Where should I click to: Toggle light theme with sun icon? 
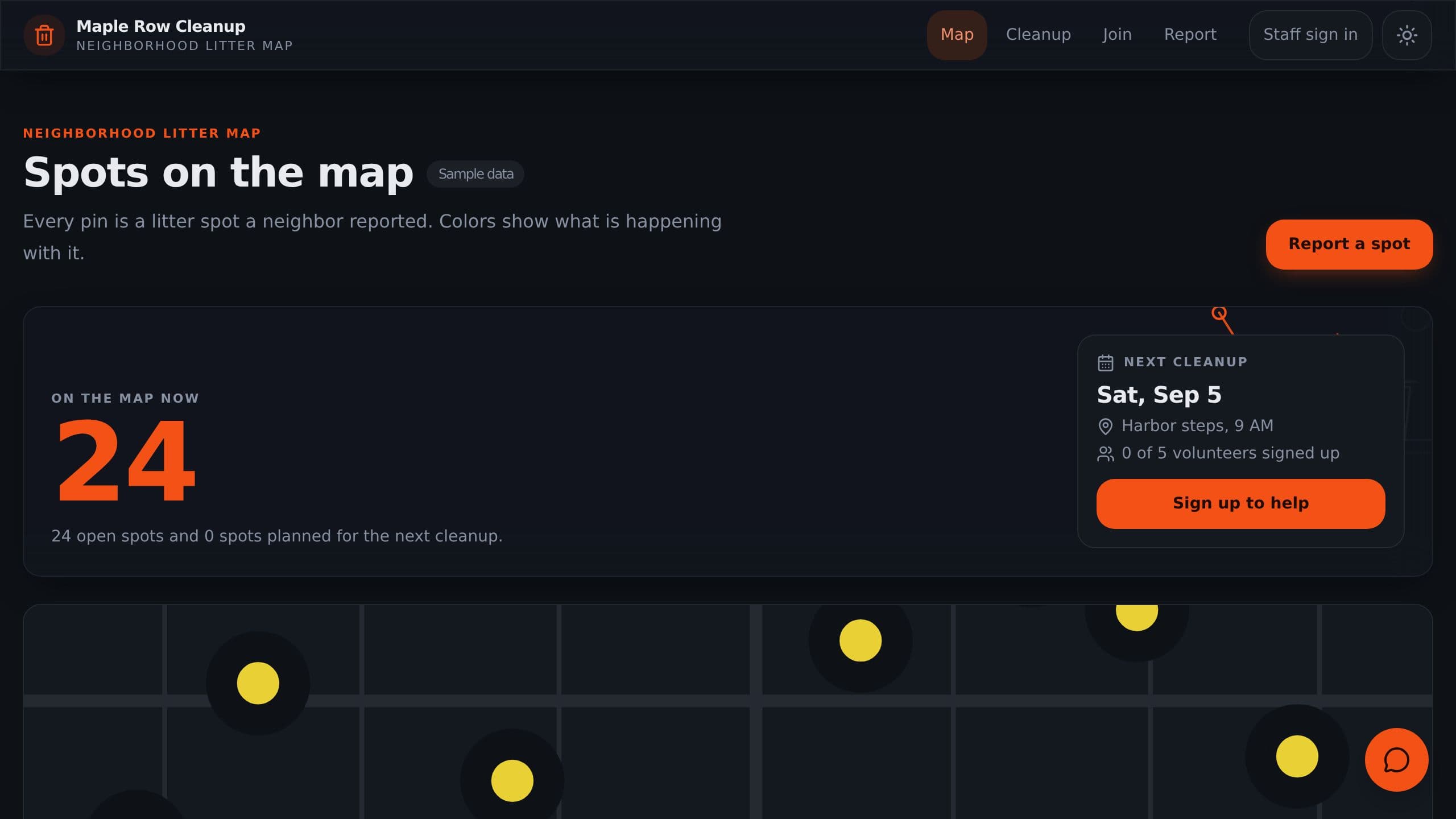pos(1407,35)
